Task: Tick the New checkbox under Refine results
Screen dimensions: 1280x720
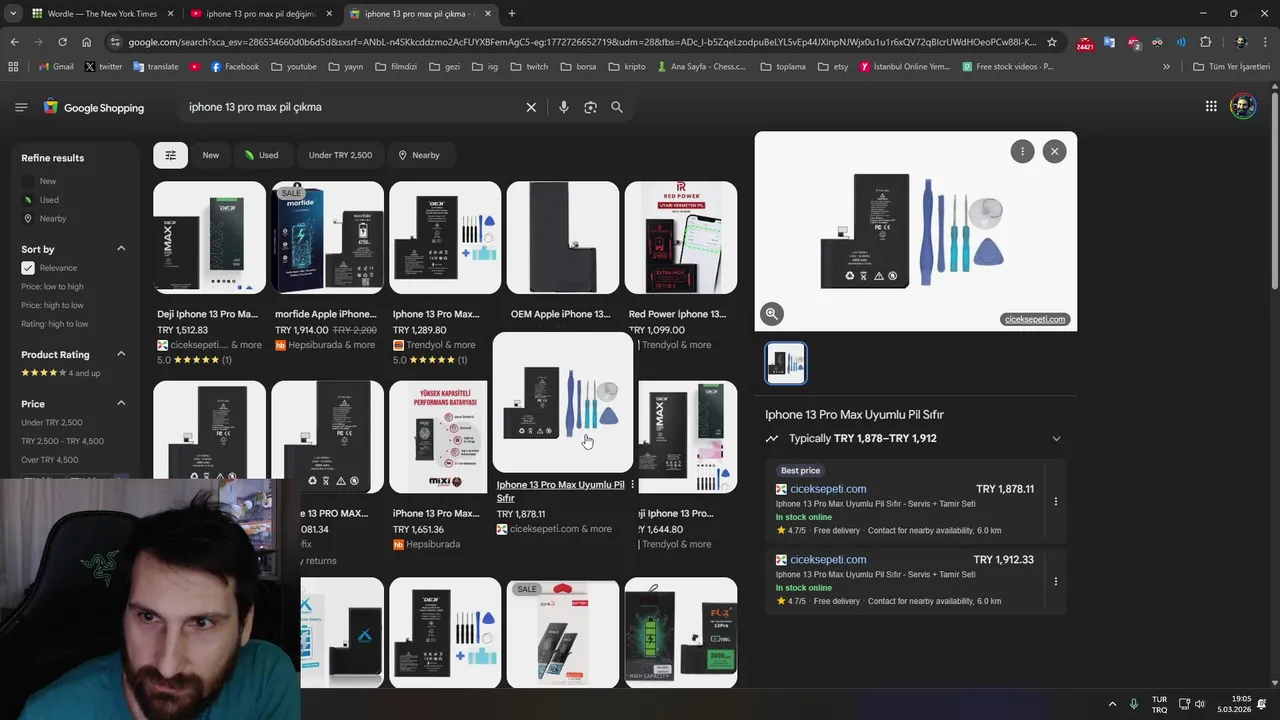Action: (28, 181)
